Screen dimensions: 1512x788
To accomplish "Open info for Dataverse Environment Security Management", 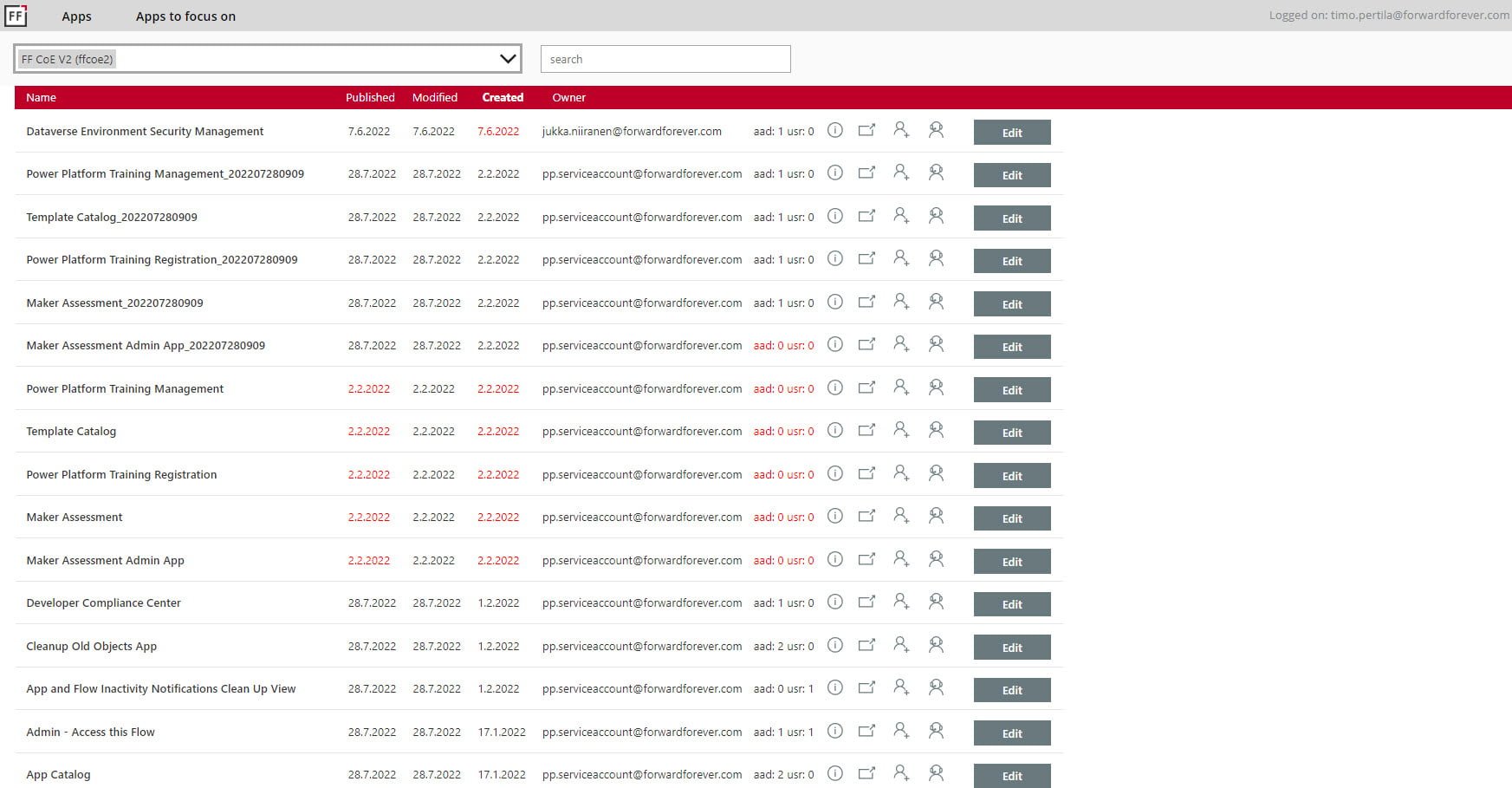I will point(834,130).
